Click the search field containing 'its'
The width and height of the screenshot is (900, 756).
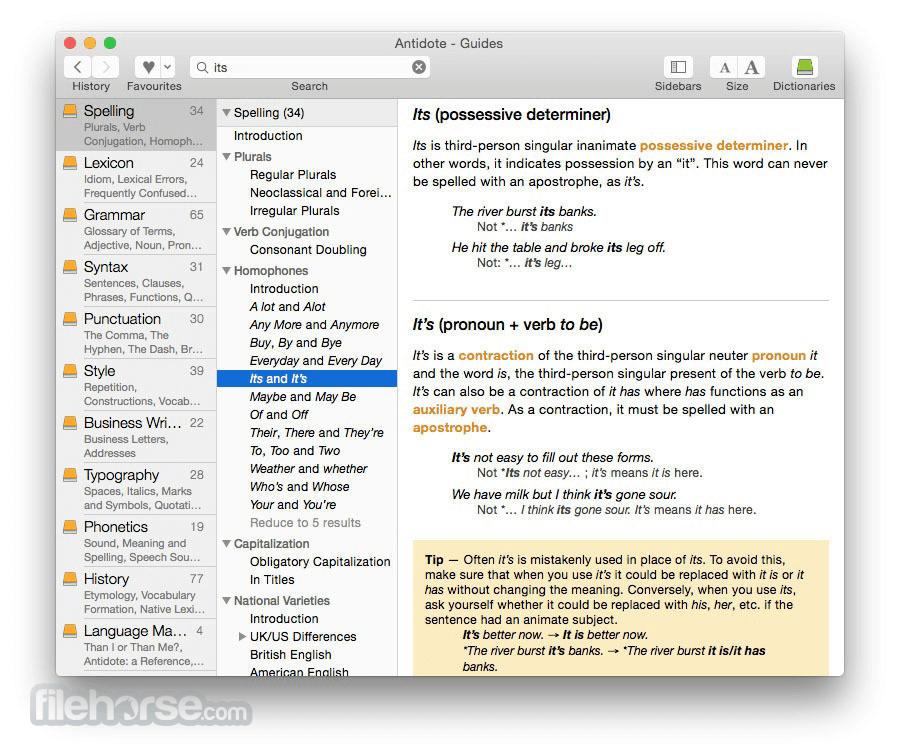click(x=310, y=67)
